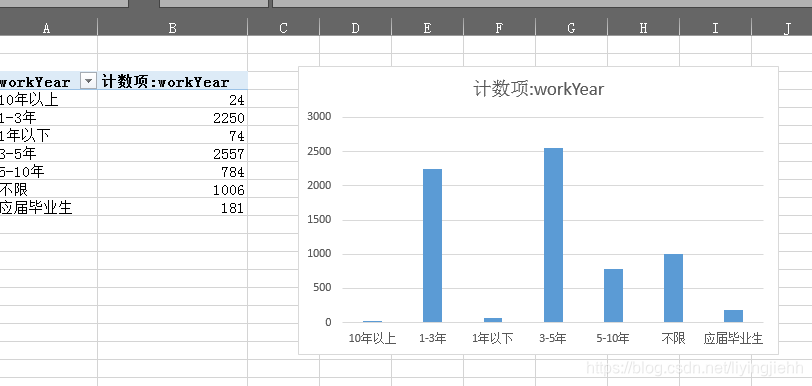Click the 500 value axis label

pos(322,288)
